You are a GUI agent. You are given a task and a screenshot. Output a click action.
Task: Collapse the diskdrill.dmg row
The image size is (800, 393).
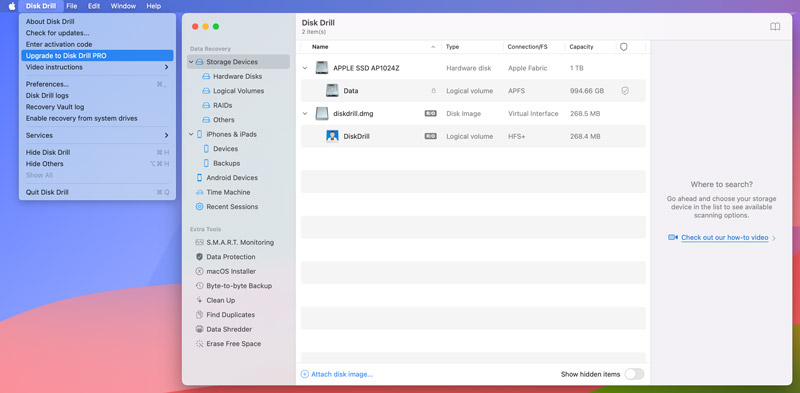click(305, 113)
